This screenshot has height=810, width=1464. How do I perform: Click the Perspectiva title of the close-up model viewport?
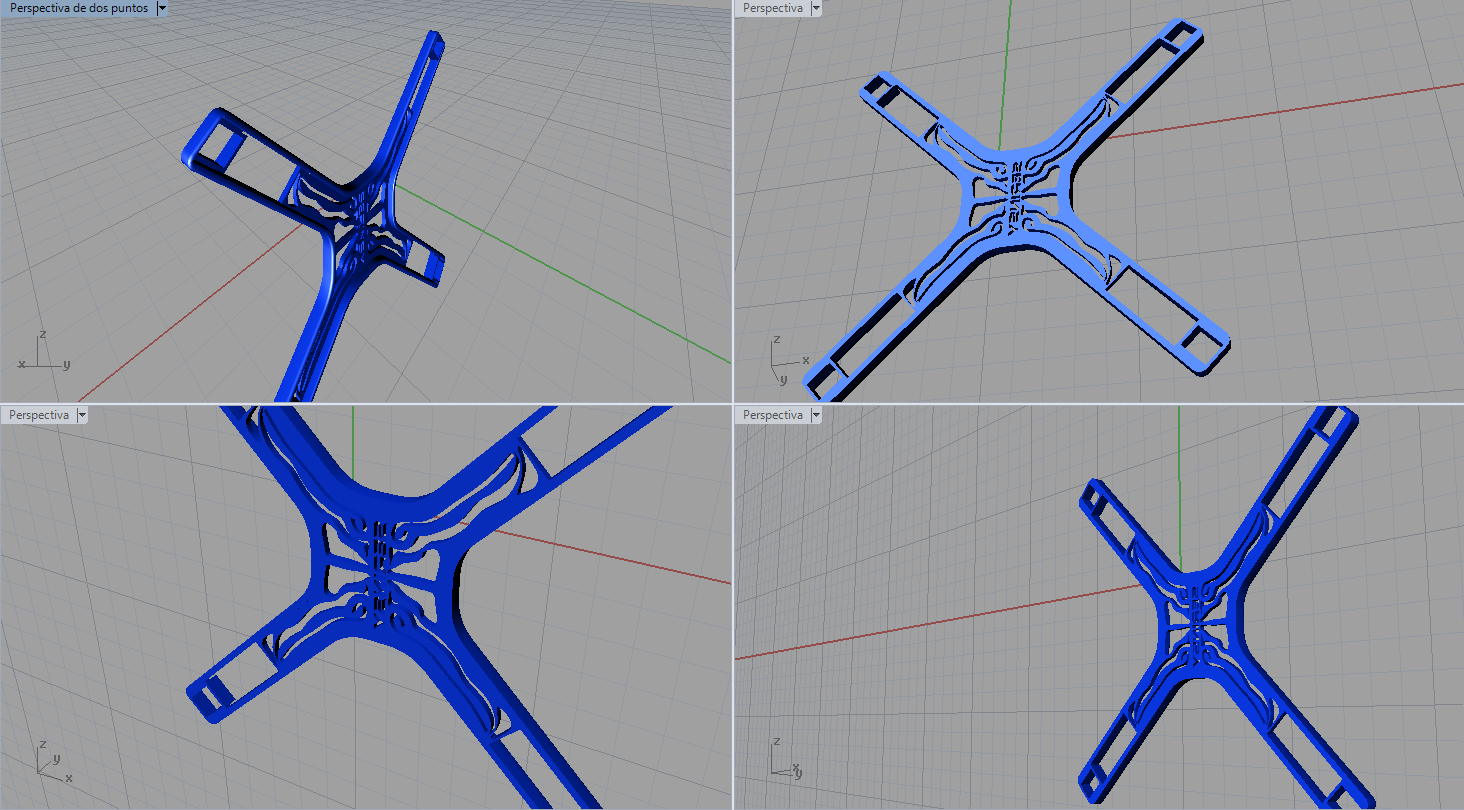click(39, 414)
